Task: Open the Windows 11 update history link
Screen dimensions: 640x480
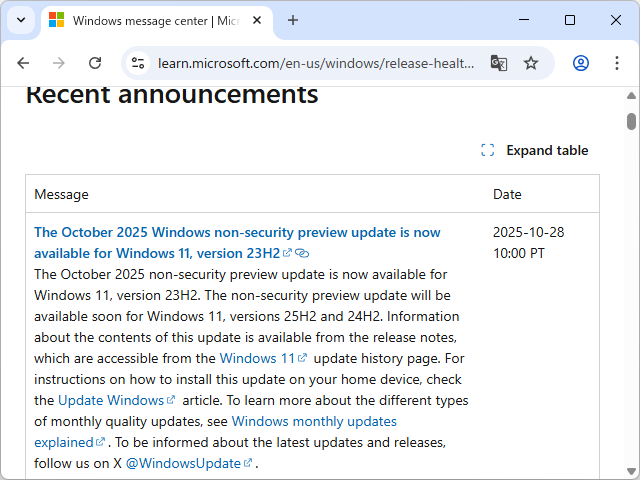Action: [x=263, y=358]
